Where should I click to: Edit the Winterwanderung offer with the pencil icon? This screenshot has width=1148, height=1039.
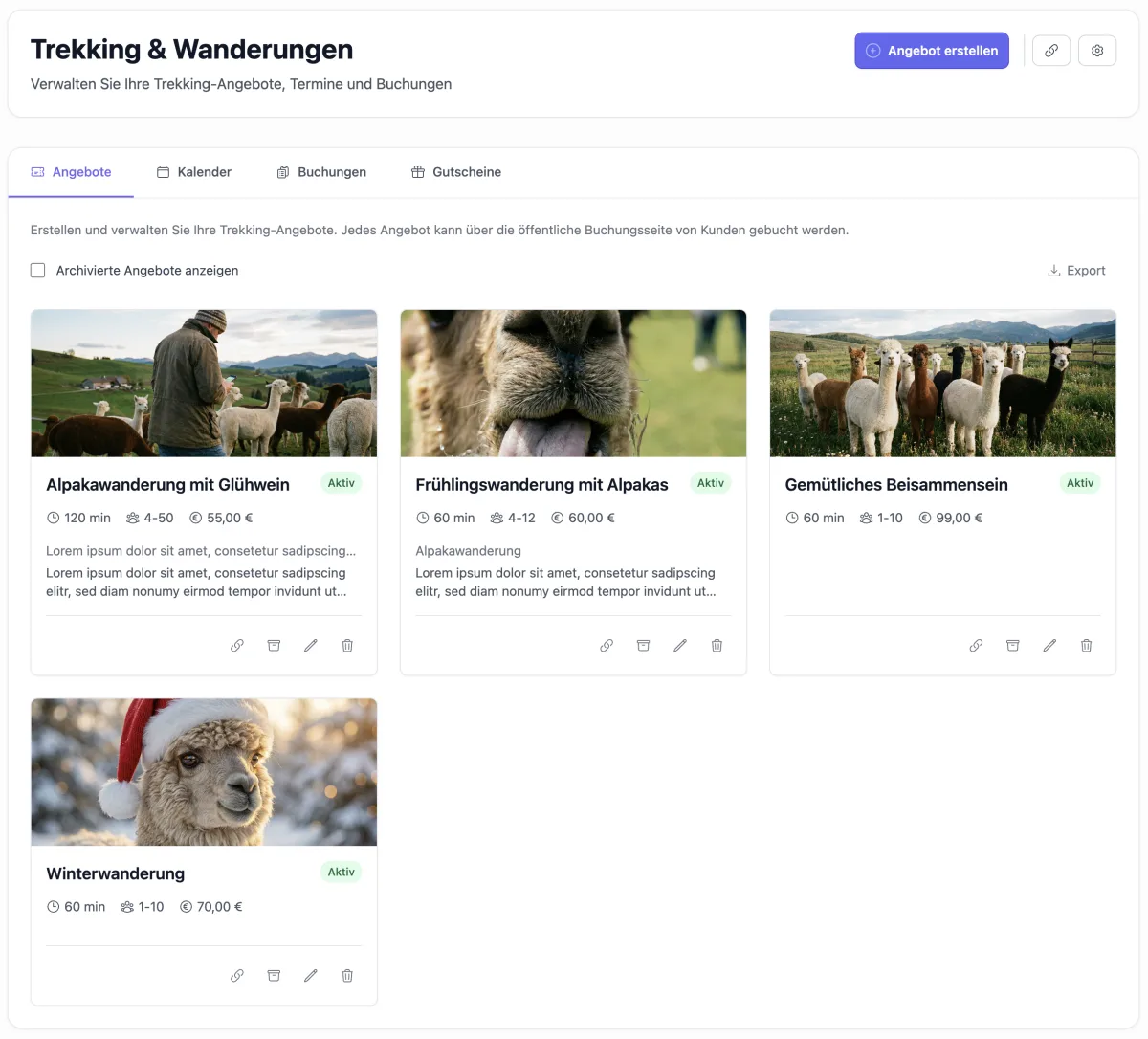(x=310, y=975)
